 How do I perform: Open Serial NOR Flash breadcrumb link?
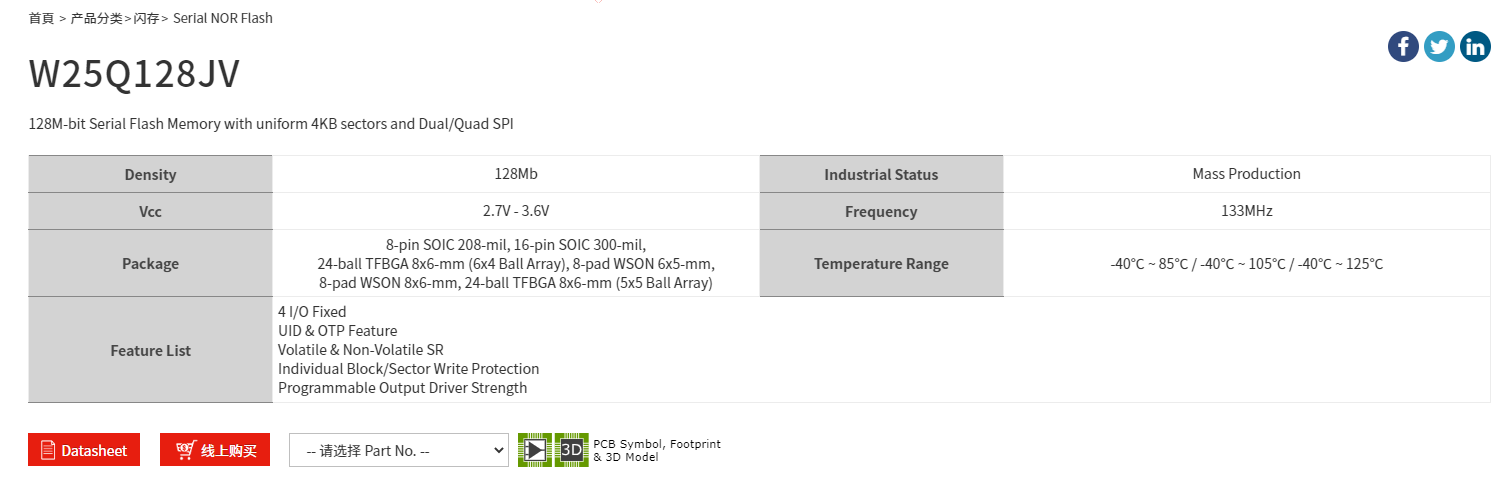pyautogui.click(x=223, y=18)
